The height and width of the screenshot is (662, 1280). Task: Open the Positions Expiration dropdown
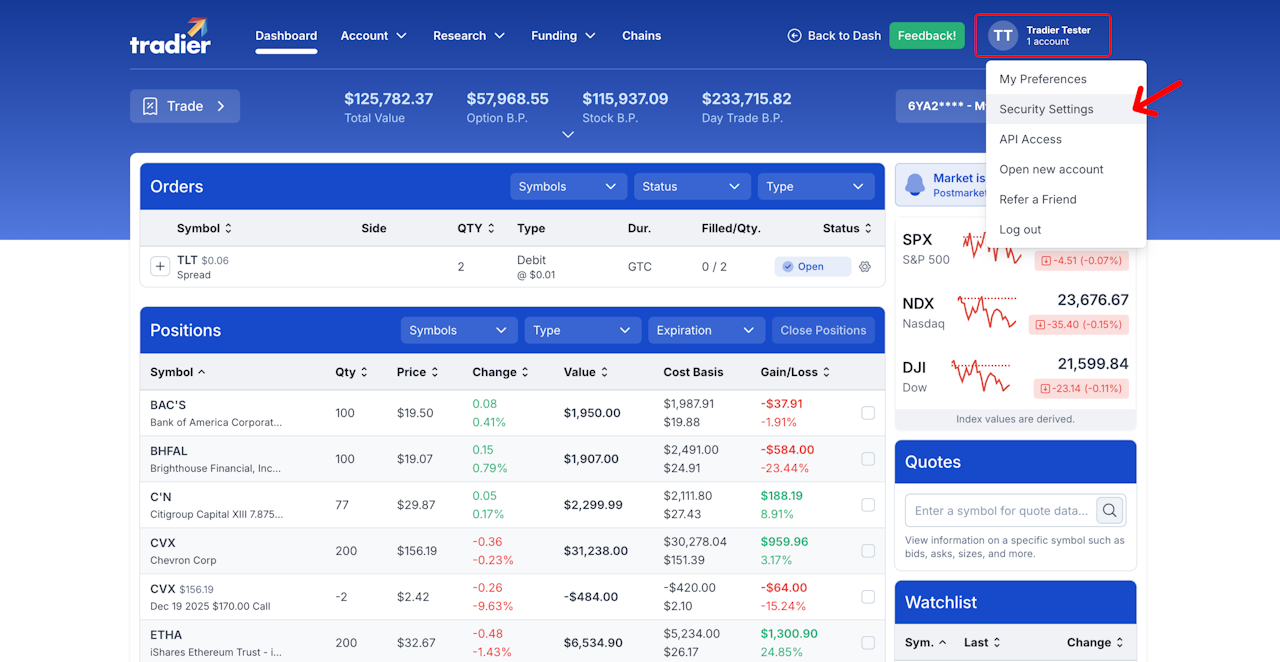[707, 331]
